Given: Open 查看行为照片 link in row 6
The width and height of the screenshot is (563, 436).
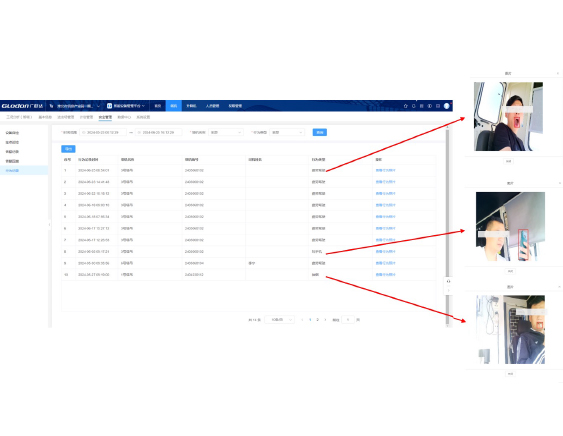Looking at the screenshot, I should pyautogui.click(x=385, y=228).
